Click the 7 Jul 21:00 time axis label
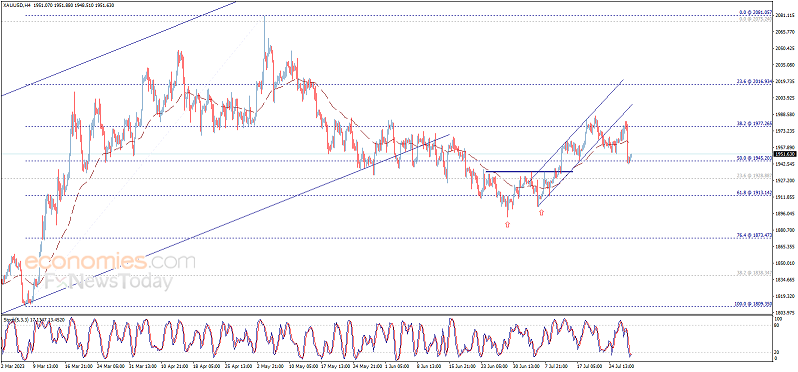798x372 pixels. 557,365
